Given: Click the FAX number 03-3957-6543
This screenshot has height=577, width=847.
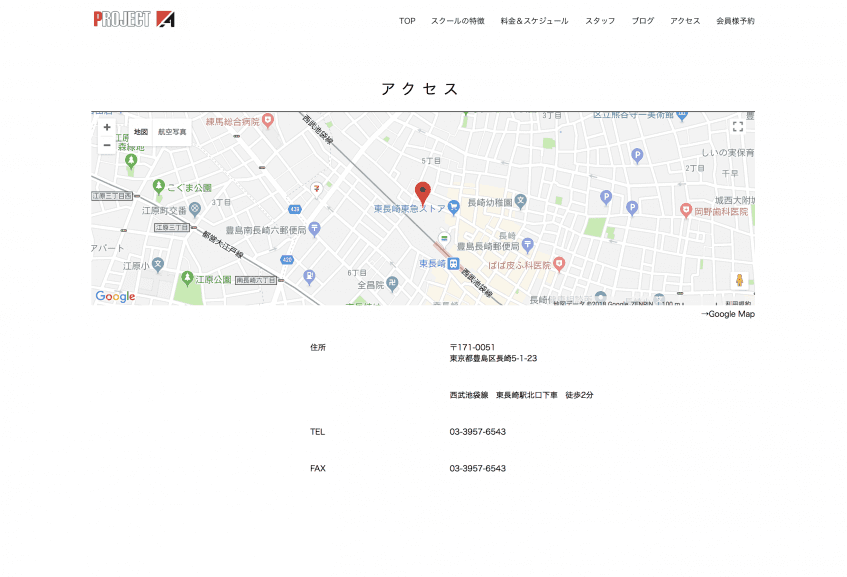Looking at the screenshot, I should 478,468.
